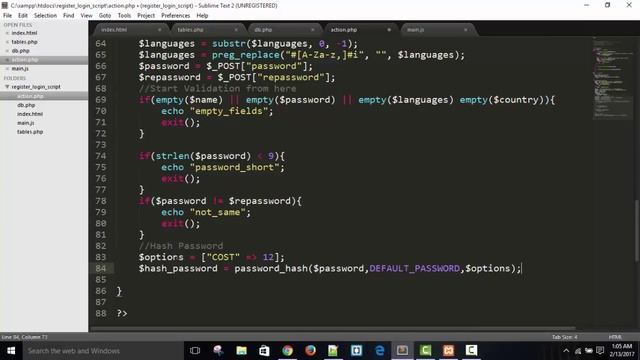Click the editor's vertical scrollbar
The image size is (640, 360).
(636, 231)
